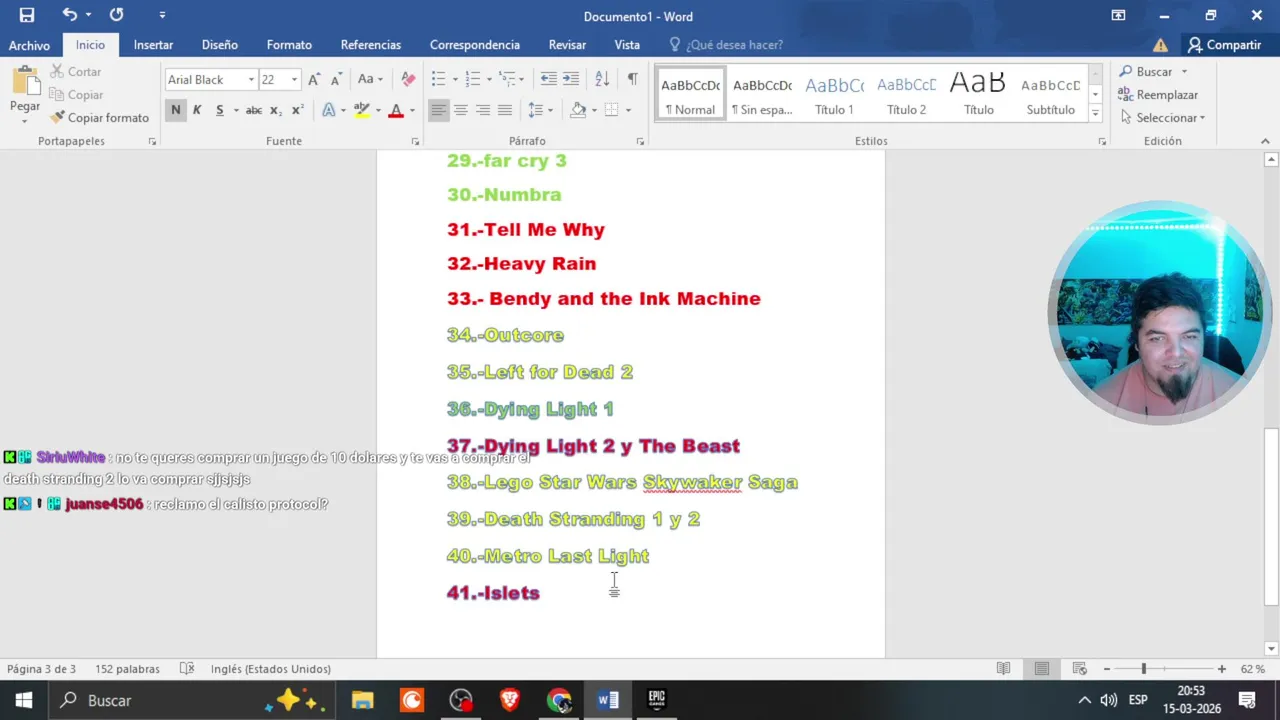The image size is (1280, 720).
Task: Undo the last action in the title bar
Action: point(69,15)
